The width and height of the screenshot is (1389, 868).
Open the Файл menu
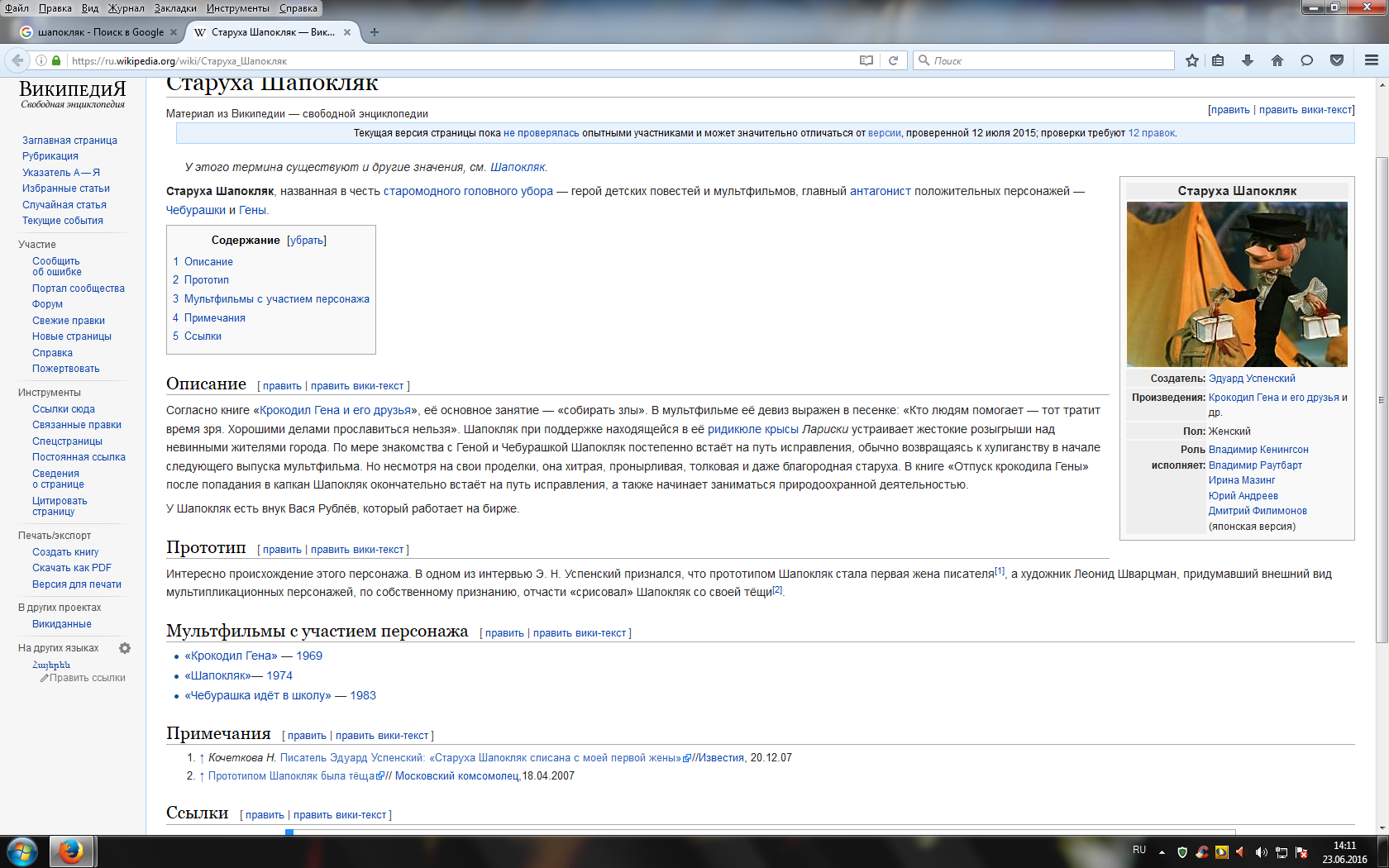click(x=17, y=8)
